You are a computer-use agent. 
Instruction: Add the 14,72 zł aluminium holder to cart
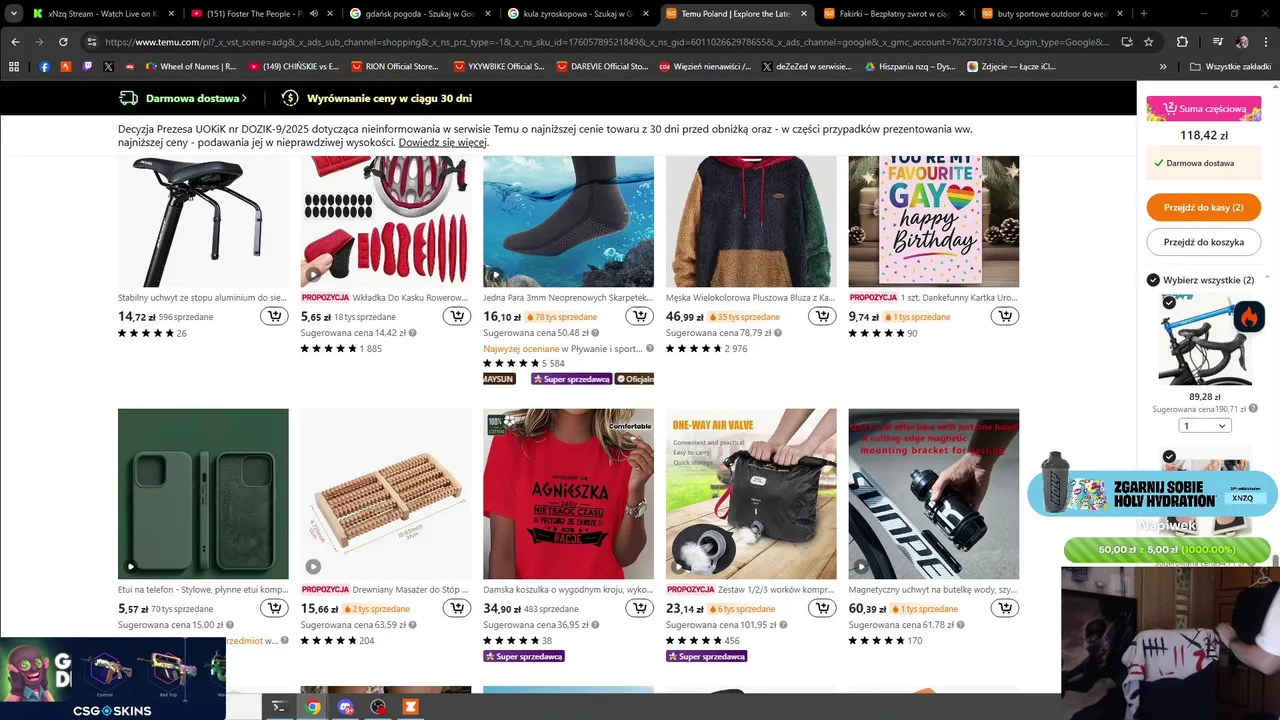tap(274, 317)
